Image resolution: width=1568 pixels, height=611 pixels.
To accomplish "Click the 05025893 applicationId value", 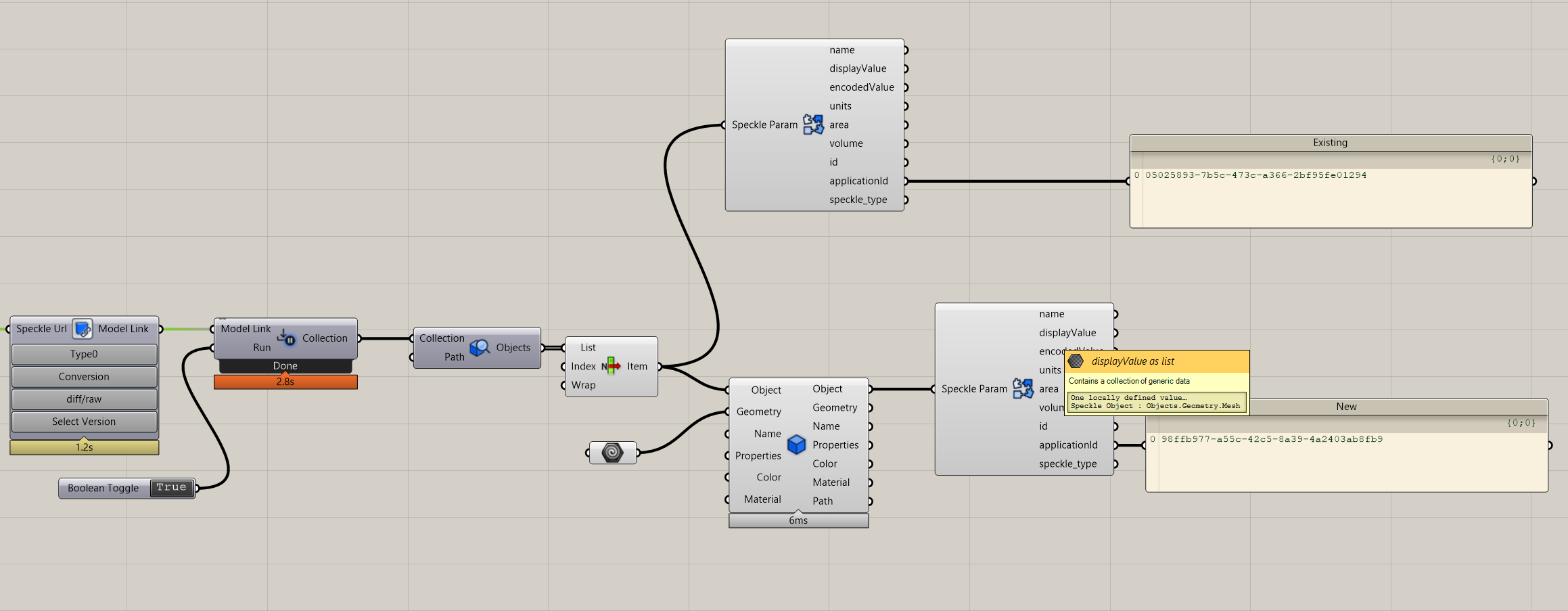I will 1255,175.
